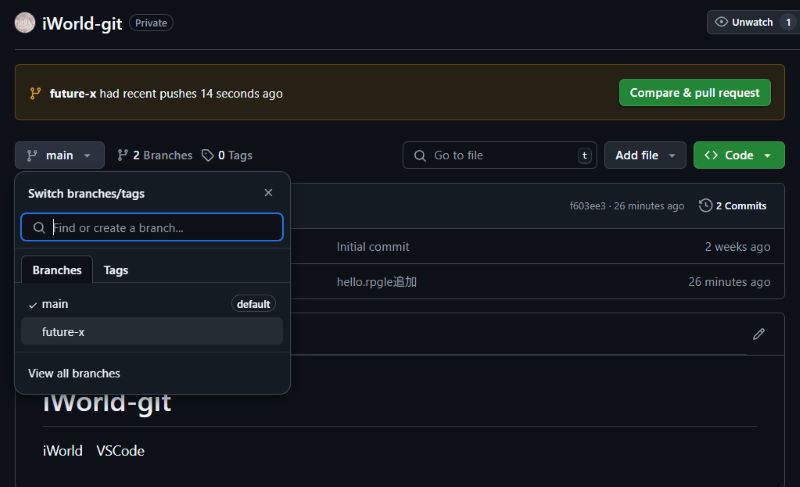
Task: Click the watcher count badge showing 1
Action: (x=788, y=22)
